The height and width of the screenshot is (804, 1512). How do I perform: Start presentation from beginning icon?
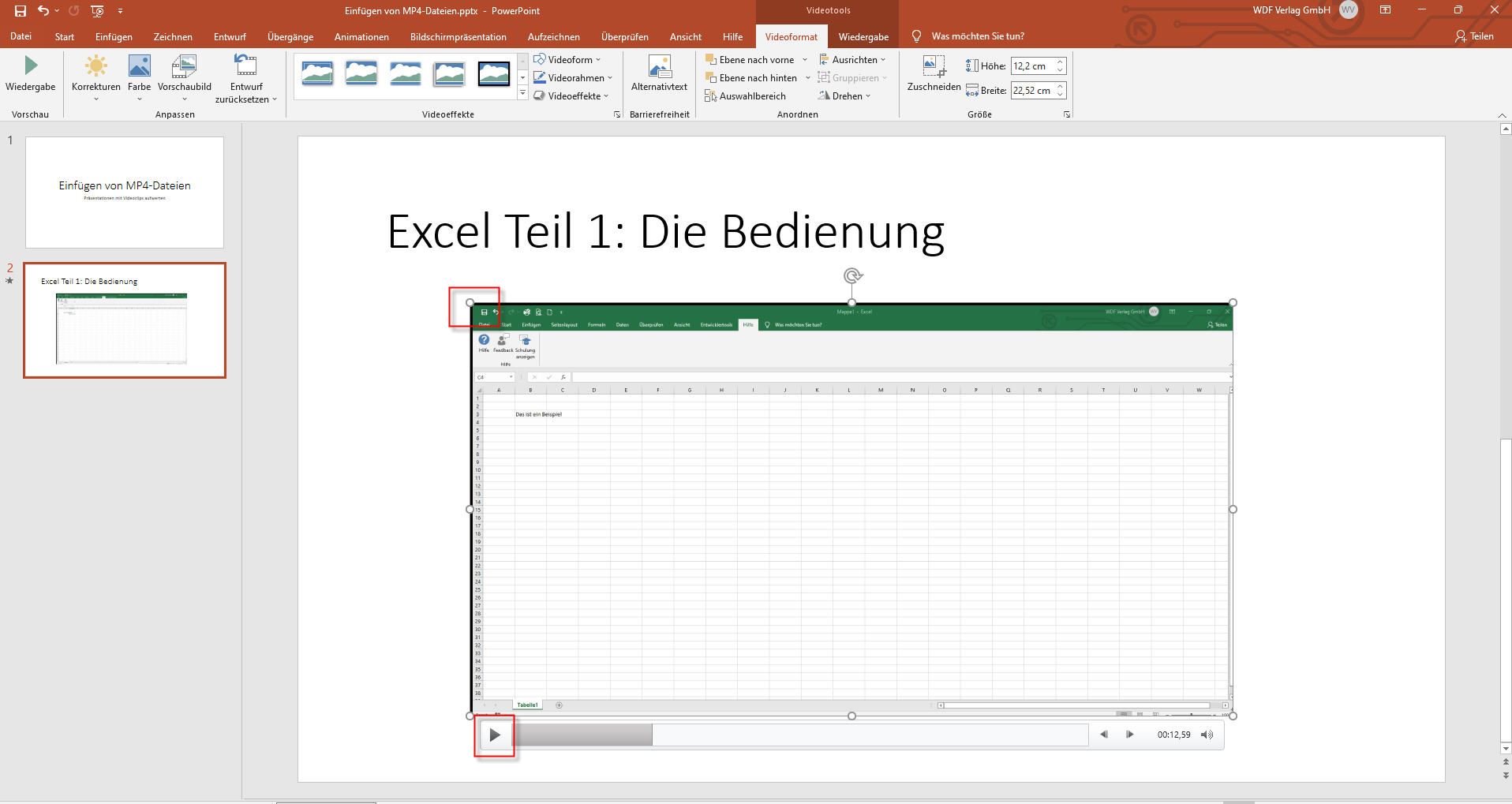(97, 11)
